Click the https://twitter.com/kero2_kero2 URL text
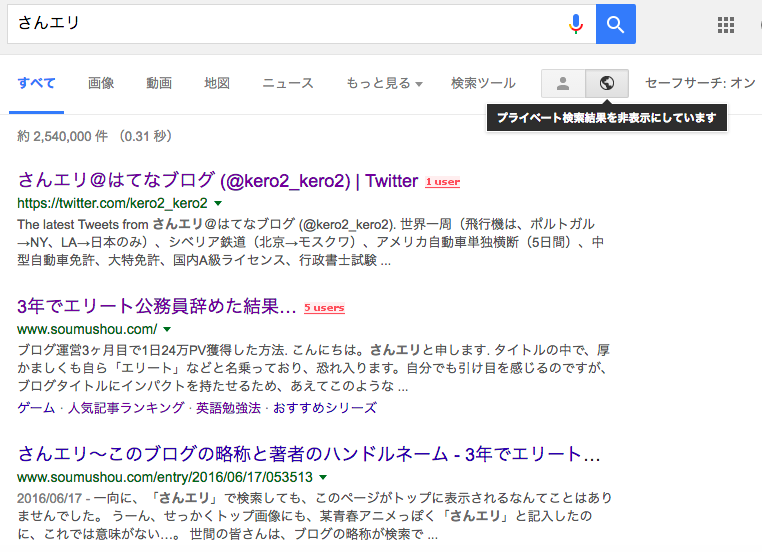 point(112,203)
